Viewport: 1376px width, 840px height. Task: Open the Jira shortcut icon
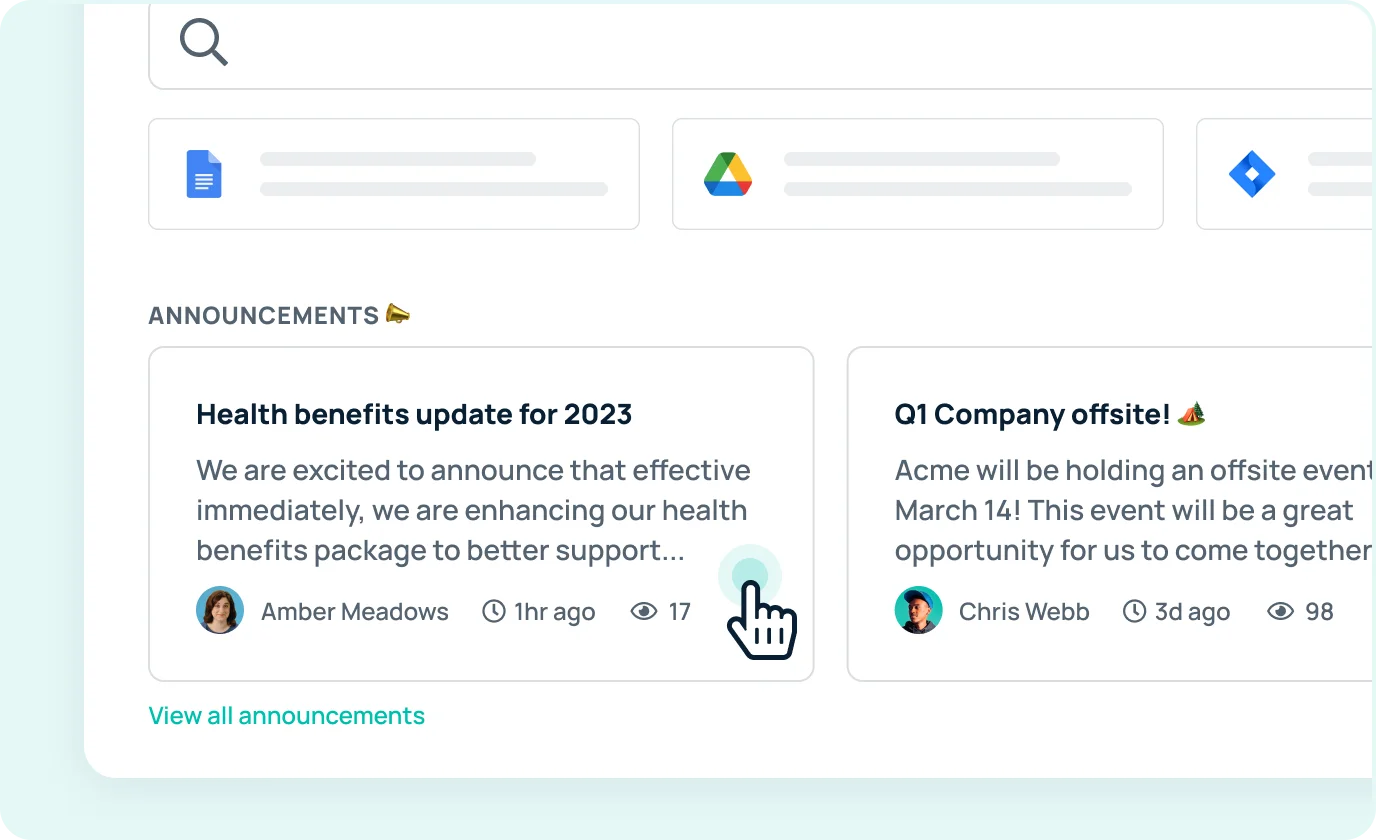[1252, 173]
